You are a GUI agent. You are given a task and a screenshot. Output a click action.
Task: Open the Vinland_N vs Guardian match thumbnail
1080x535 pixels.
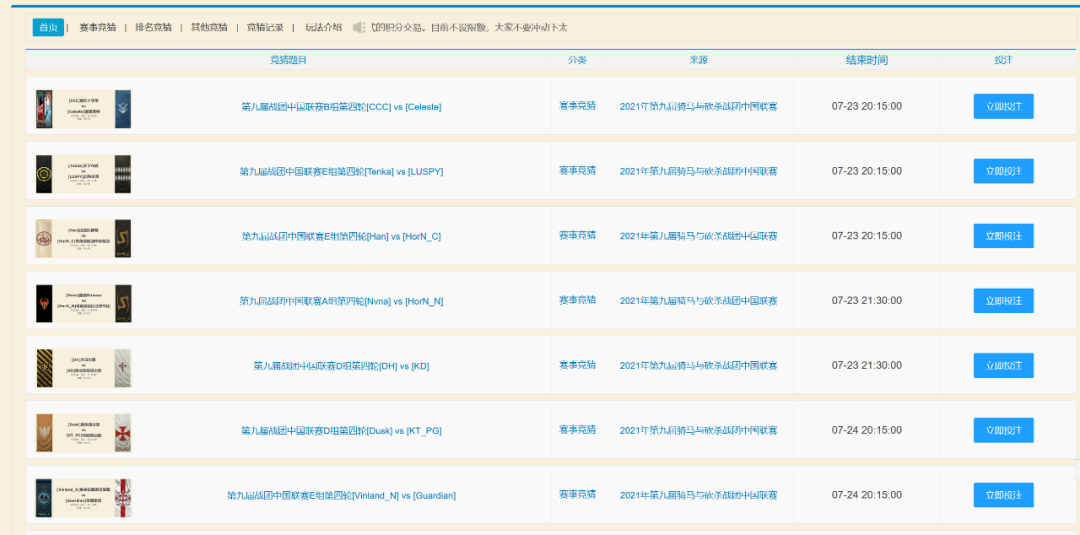pyautogui.click(x=83, y=498)
